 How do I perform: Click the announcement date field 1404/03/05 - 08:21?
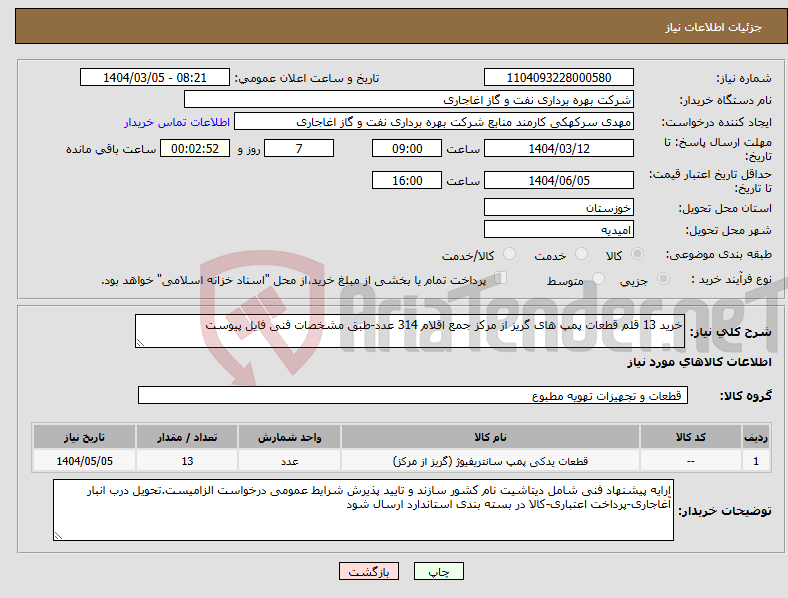pyautogui.click(x=155, y=77)
